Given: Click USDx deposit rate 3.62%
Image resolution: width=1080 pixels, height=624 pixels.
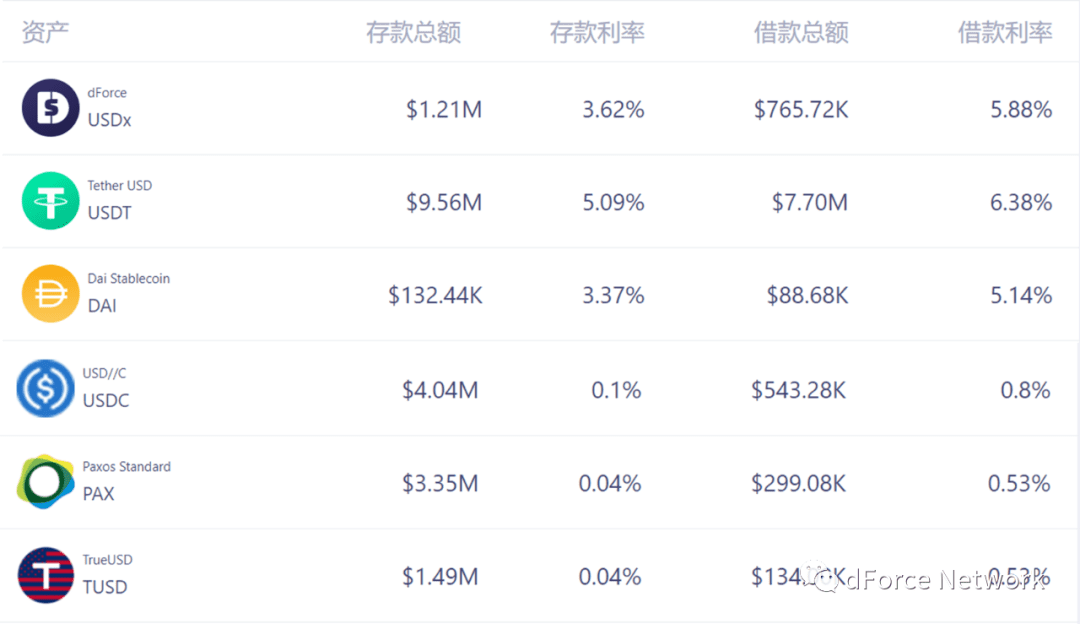Looking at the screenshot, I should [613, 110].
